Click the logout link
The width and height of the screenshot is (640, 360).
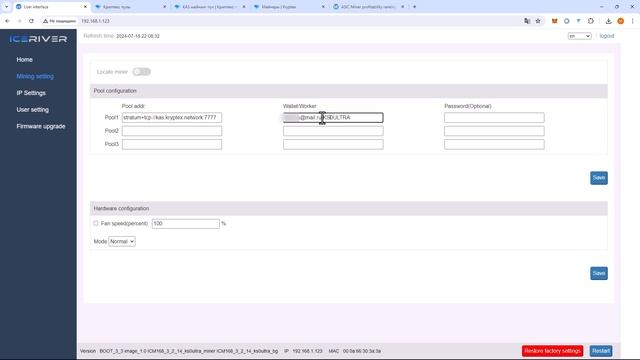point(607,36)
